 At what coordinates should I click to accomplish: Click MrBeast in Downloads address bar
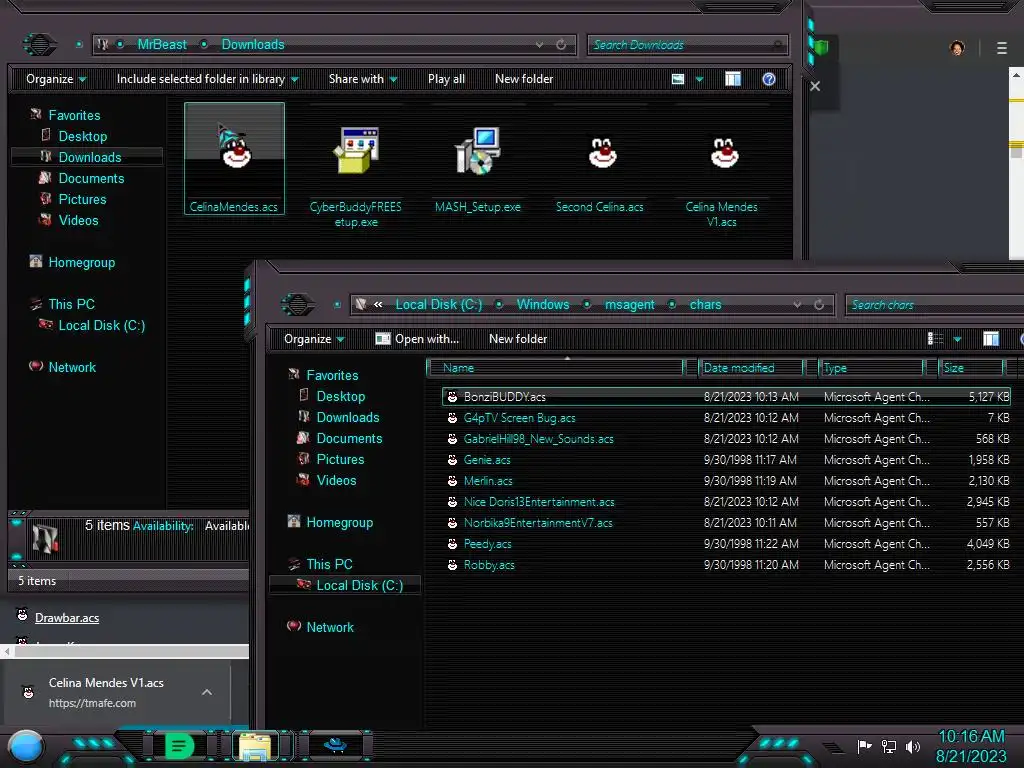162,44
